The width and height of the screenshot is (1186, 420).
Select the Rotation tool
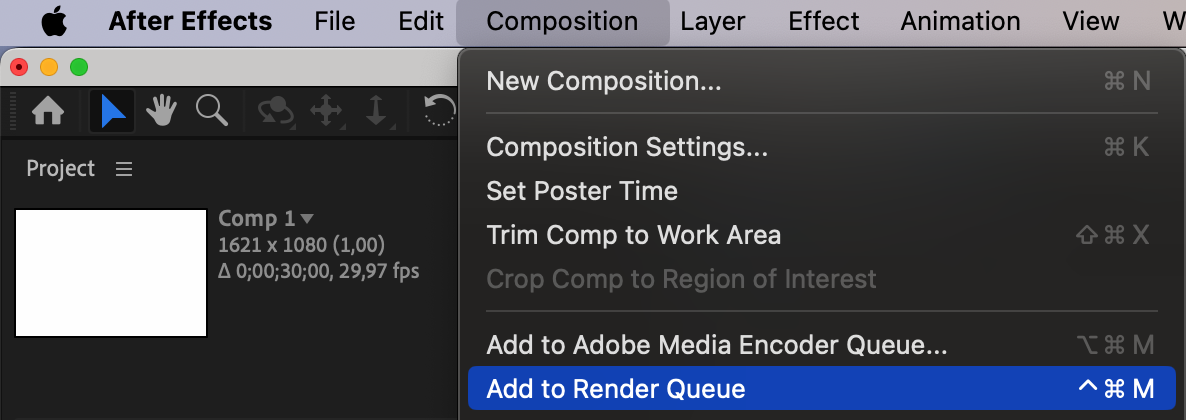440,111
